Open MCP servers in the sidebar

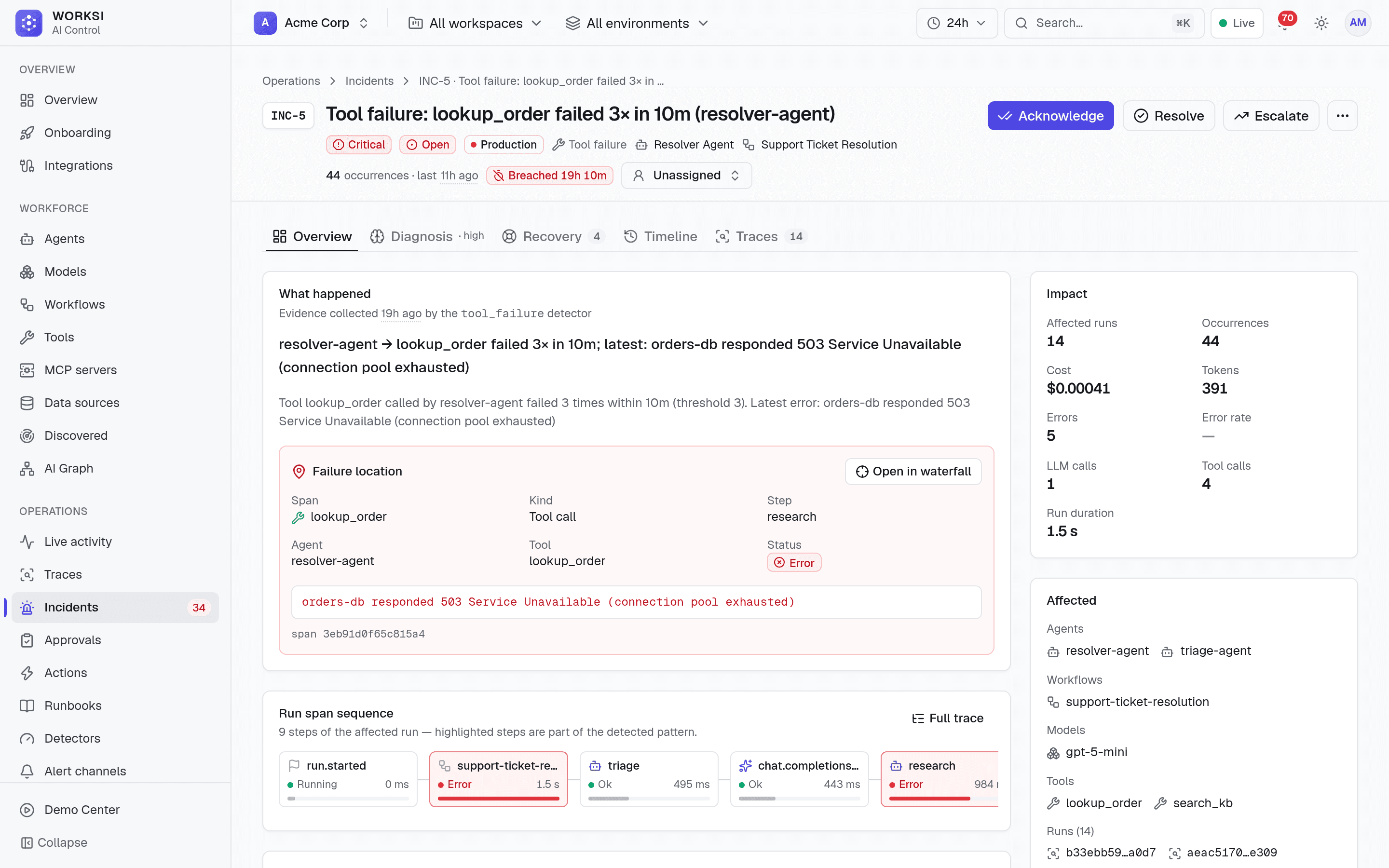(x=115, y=370)
